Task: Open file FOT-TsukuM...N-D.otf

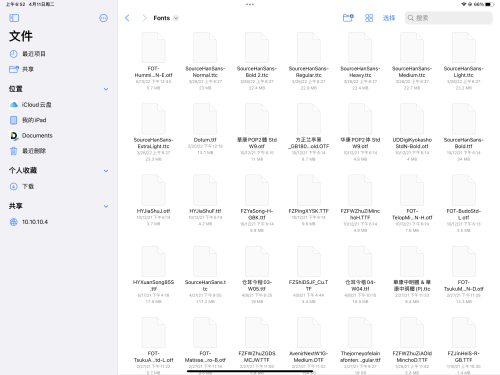Action: [463, 275]
